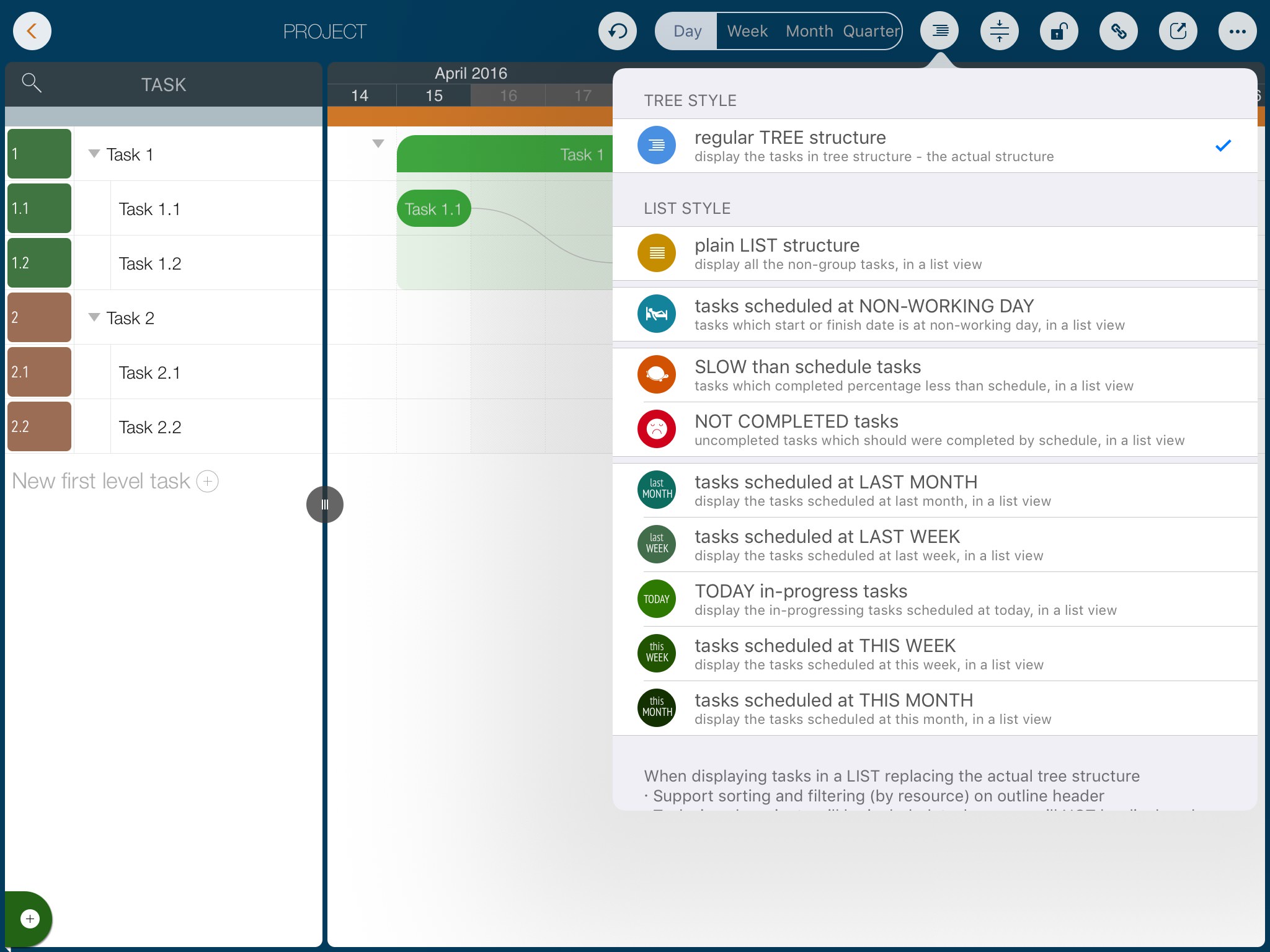
Task: Click the chain link dependencies icon
Action: tap(1118, 31)
